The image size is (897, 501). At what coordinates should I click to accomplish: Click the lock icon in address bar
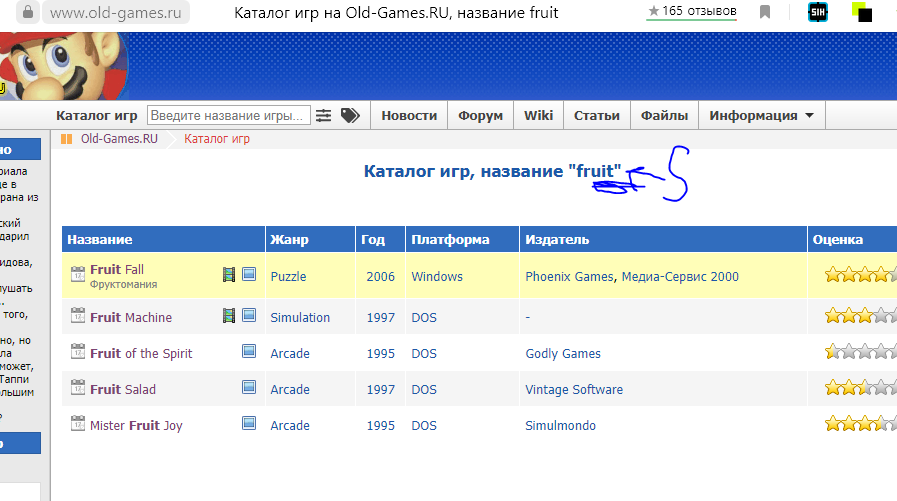pyautogui.click(x=27, y=12)
